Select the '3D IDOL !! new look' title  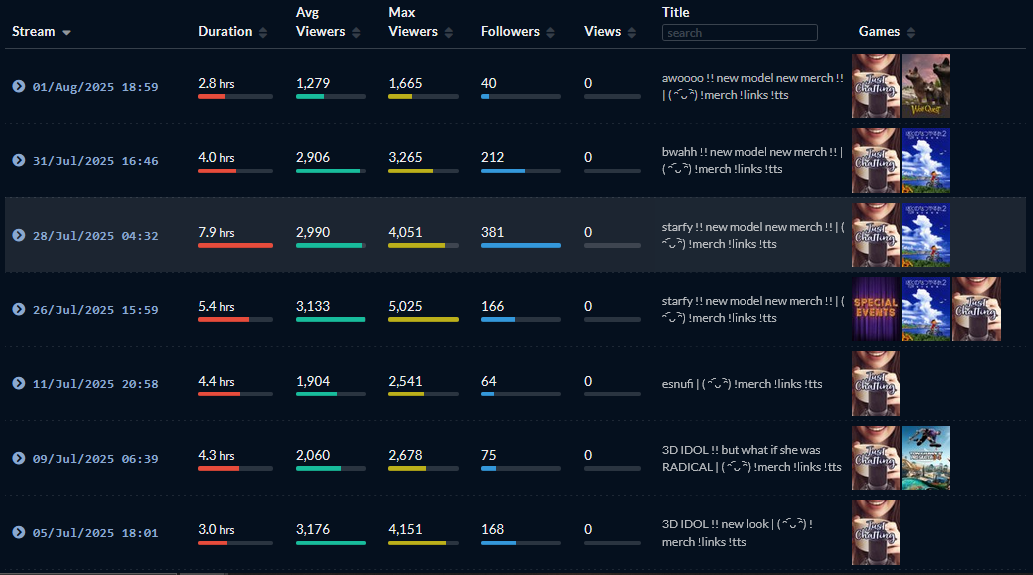(x=737, y=533)
